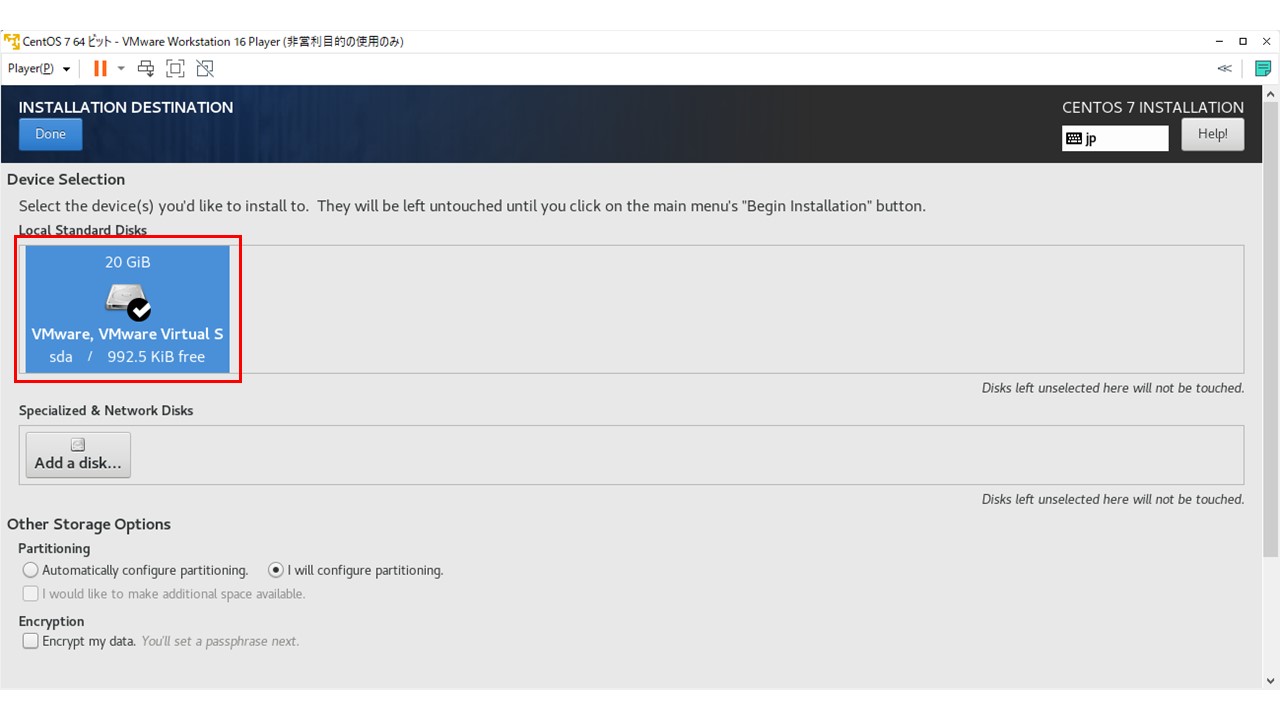Pause the virtual machine via pause icon
Image resolution: width=1280 pixels, height=720 pixels.
(100, 68)
